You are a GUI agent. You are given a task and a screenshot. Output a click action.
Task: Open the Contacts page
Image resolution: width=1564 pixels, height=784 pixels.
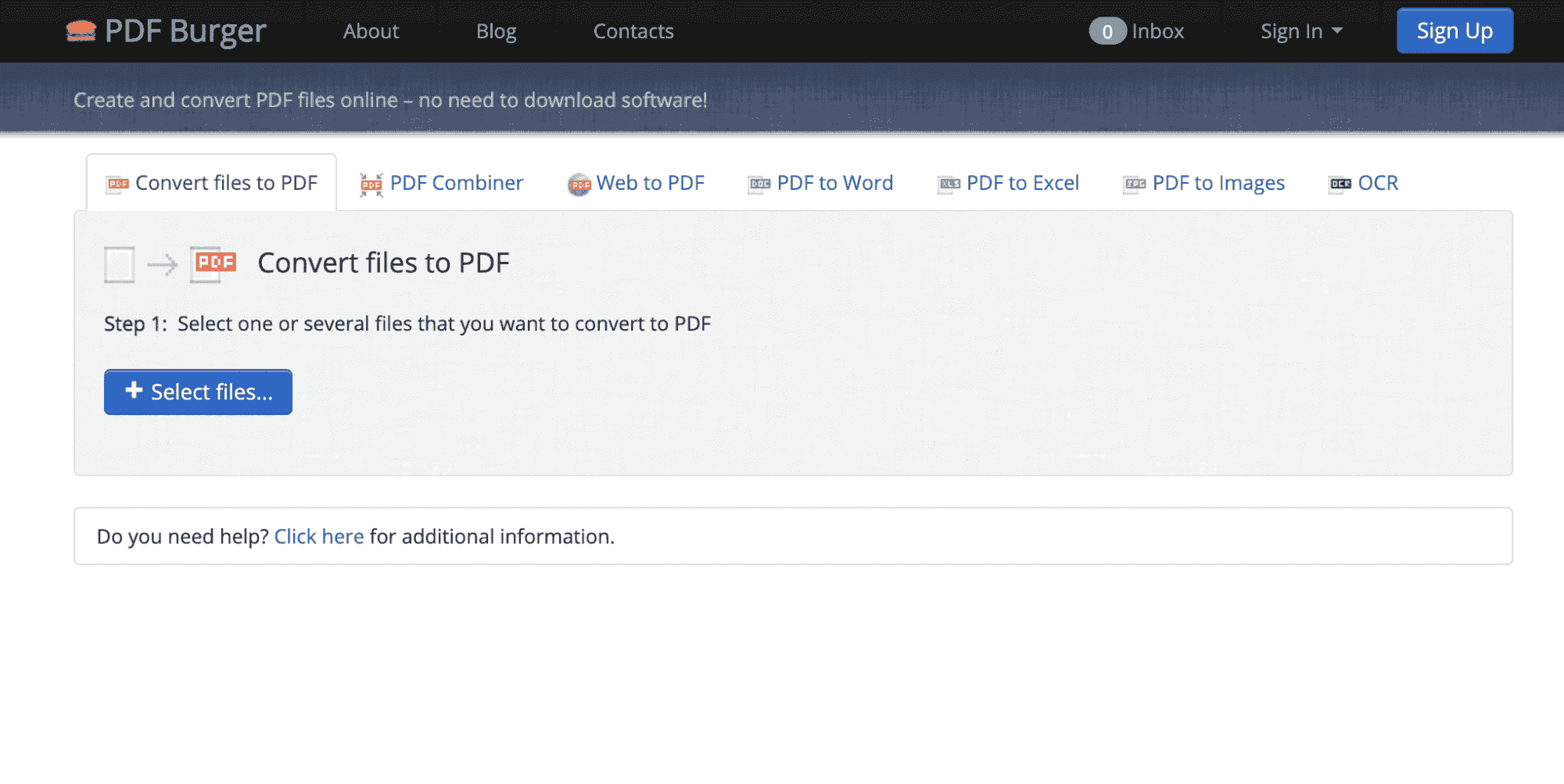pos(633,31)
